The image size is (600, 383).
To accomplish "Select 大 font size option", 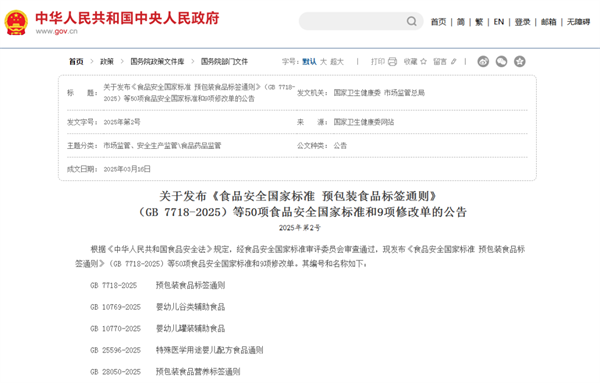I will click(323, 62).
